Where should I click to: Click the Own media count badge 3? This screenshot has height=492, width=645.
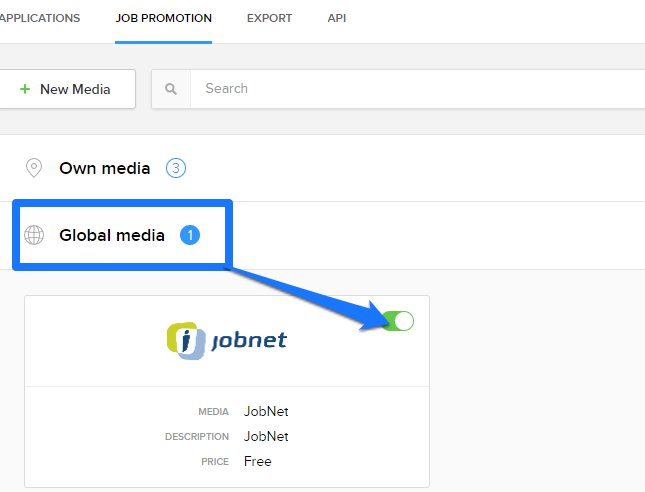pos(176,168)
